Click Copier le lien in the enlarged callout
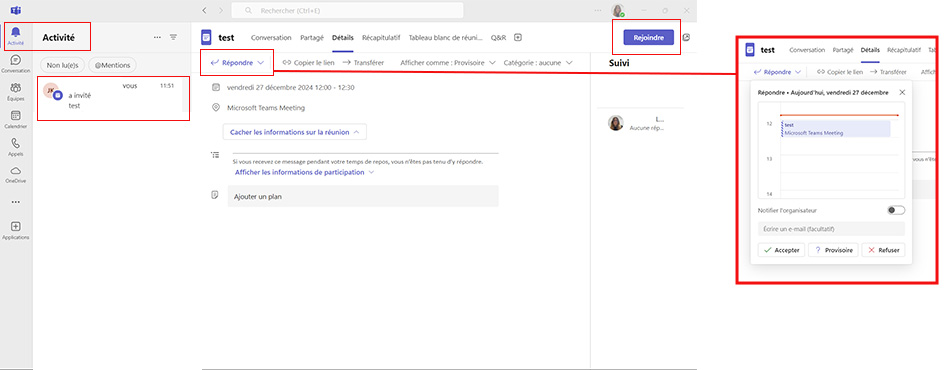950x370 pixels. [x=840, y=71]
